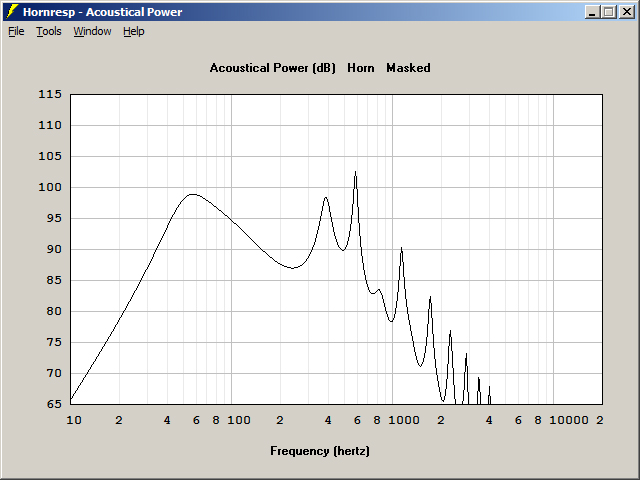Screen dimensions: 640x480
Task: Click the 'Frequency (hertz)' axis label
Action: tap(320, 451)
